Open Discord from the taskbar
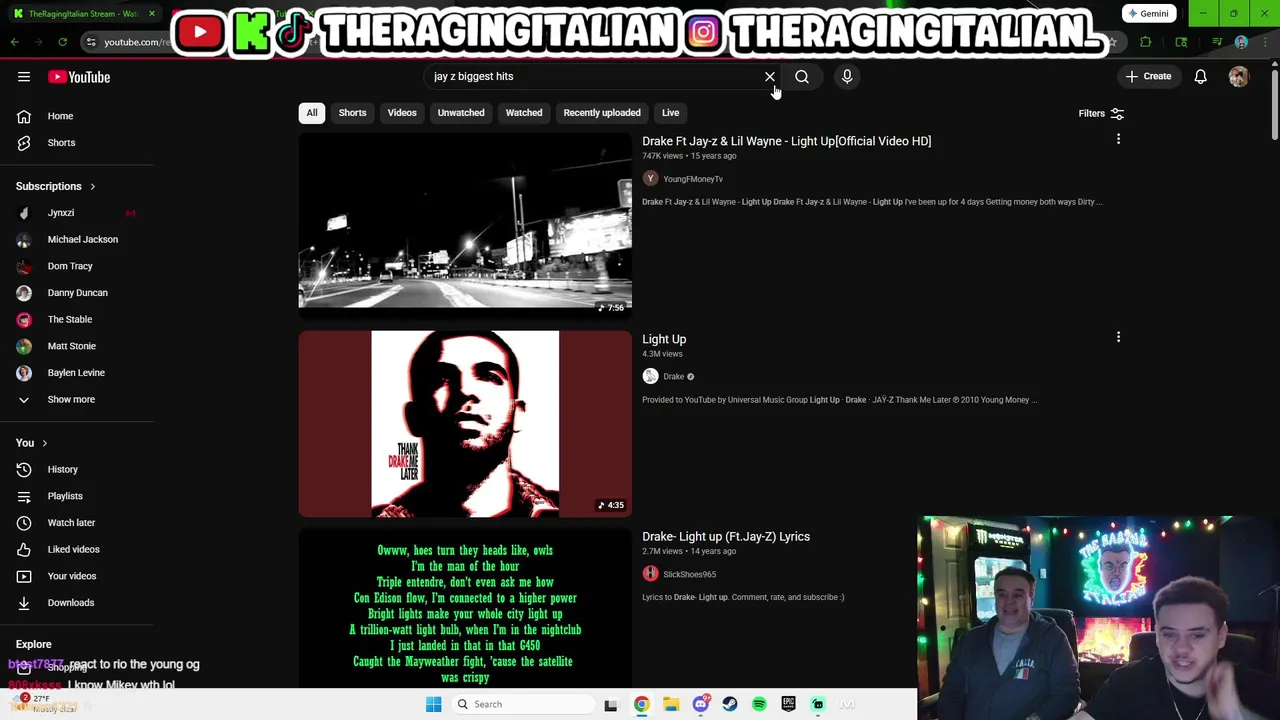Viewport: 1280px width, 720px height. click(700, 704)
